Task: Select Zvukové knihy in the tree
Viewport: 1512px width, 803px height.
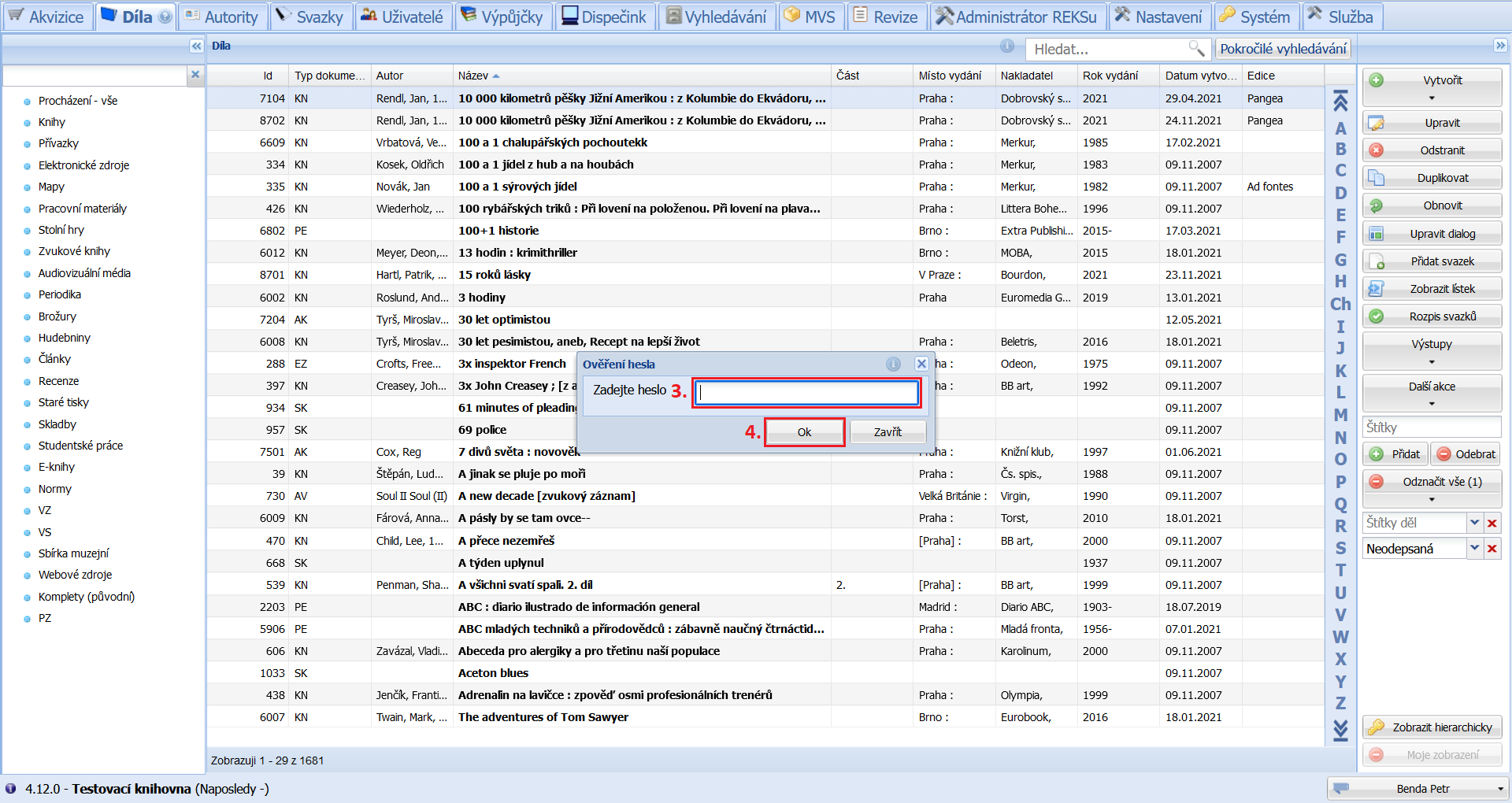Action: [74, 251]
